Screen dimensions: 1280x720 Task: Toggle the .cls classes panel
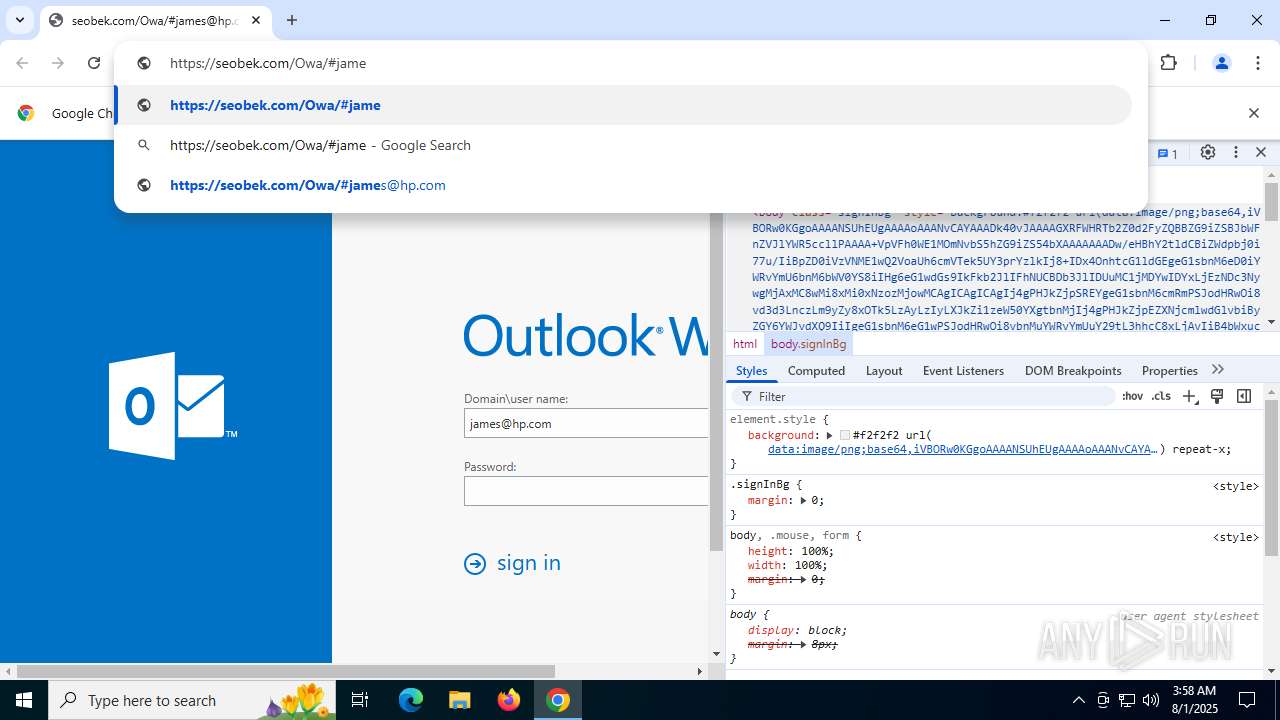point(1161,396)
